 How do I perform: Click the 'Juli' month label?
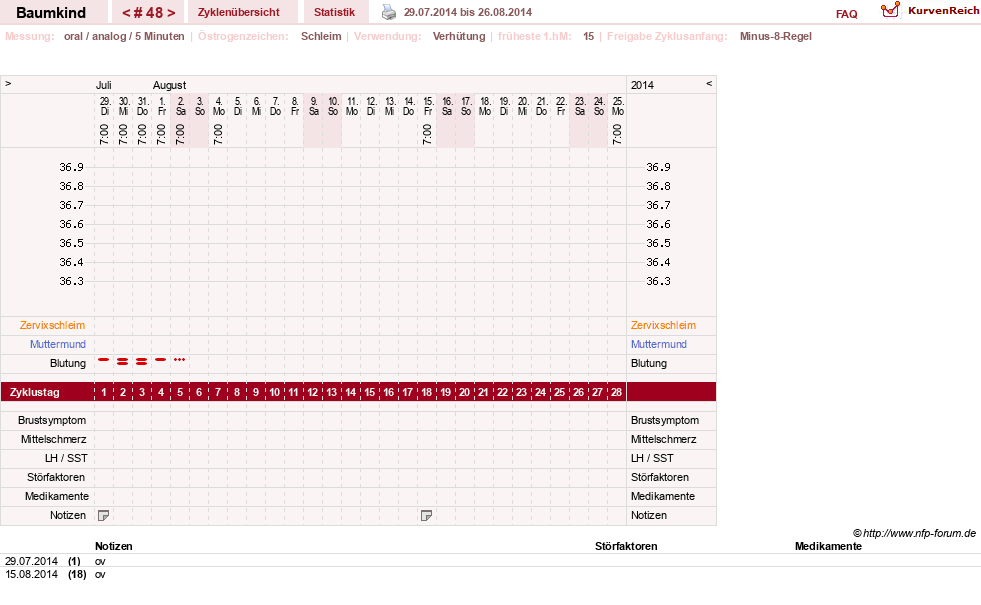tap(104, 85)
